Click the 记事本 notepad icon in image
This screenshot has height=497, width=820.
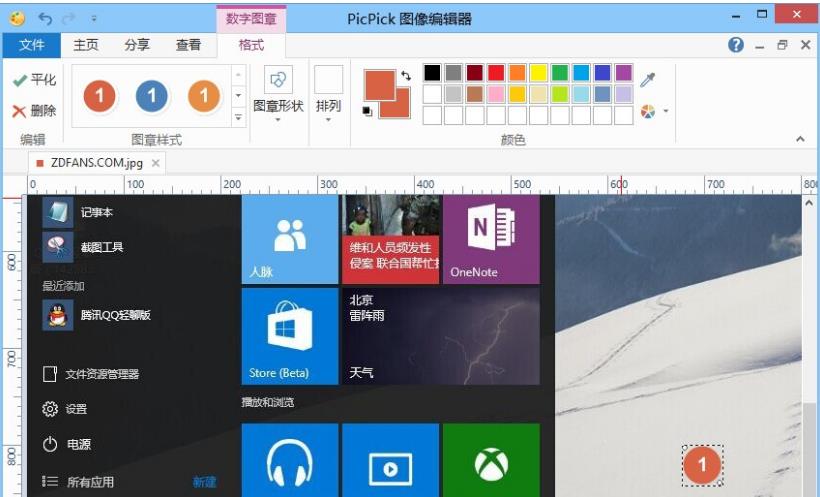(58, 212)
